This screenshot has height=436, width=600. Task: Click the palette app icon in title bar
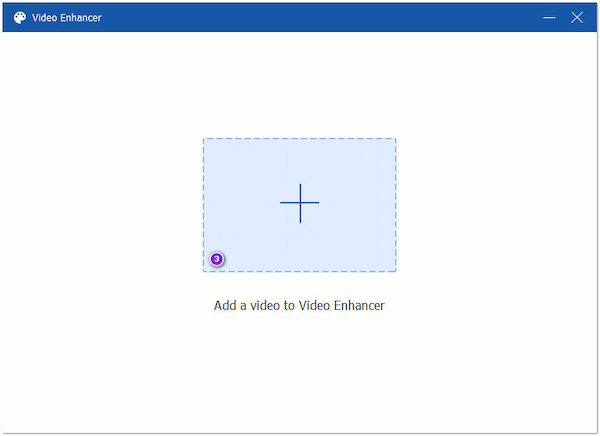click(x=20, y=18)
